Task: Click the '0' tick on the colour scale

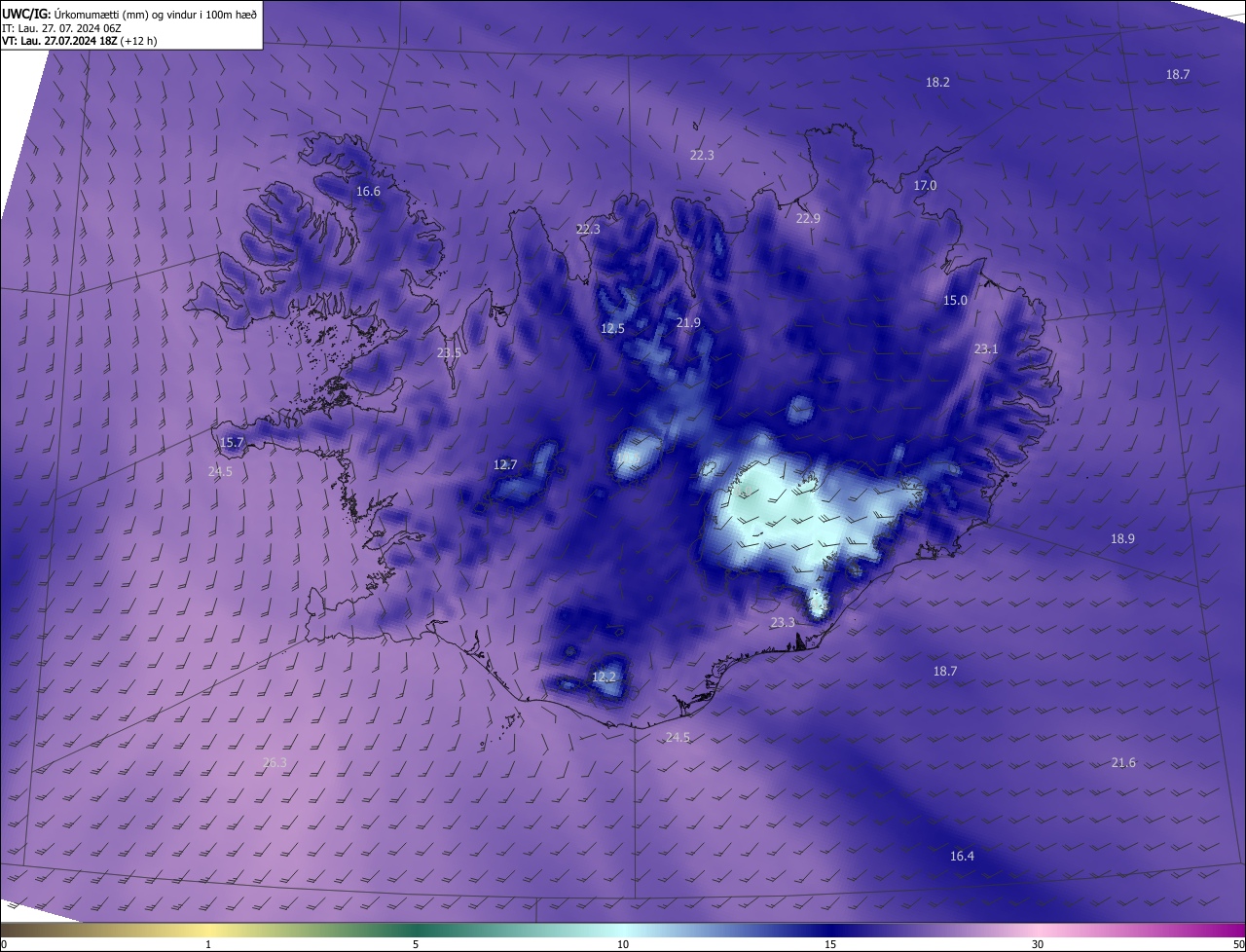Action: coord(4,944)
